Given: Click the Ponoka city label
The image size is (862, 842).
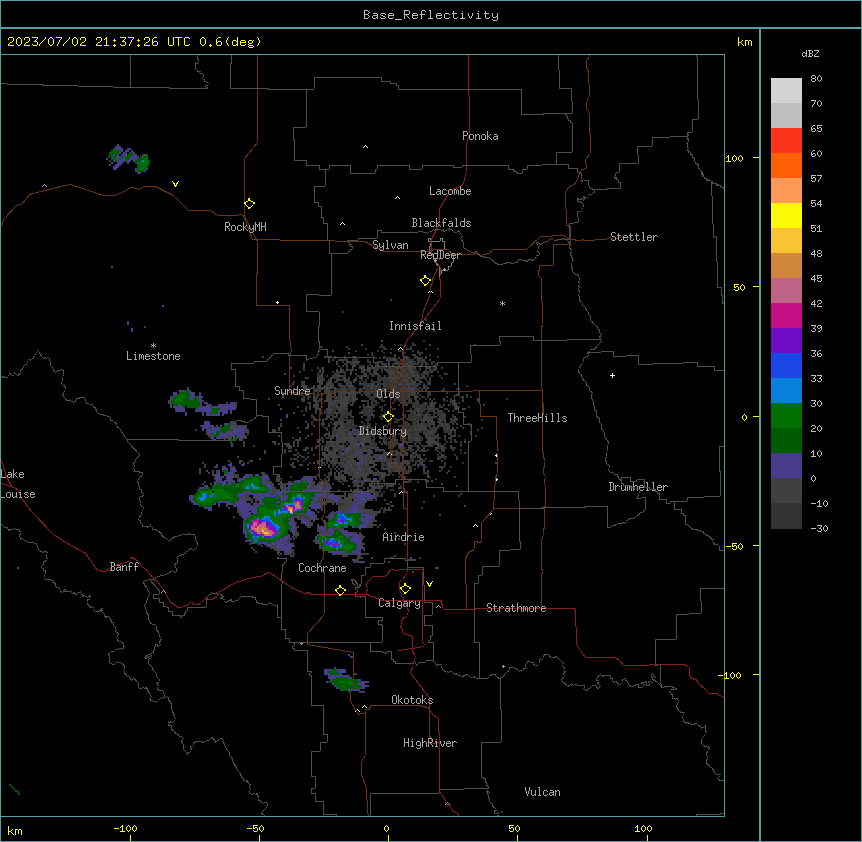Looking at the screenshot, I should tap(480, 136).
